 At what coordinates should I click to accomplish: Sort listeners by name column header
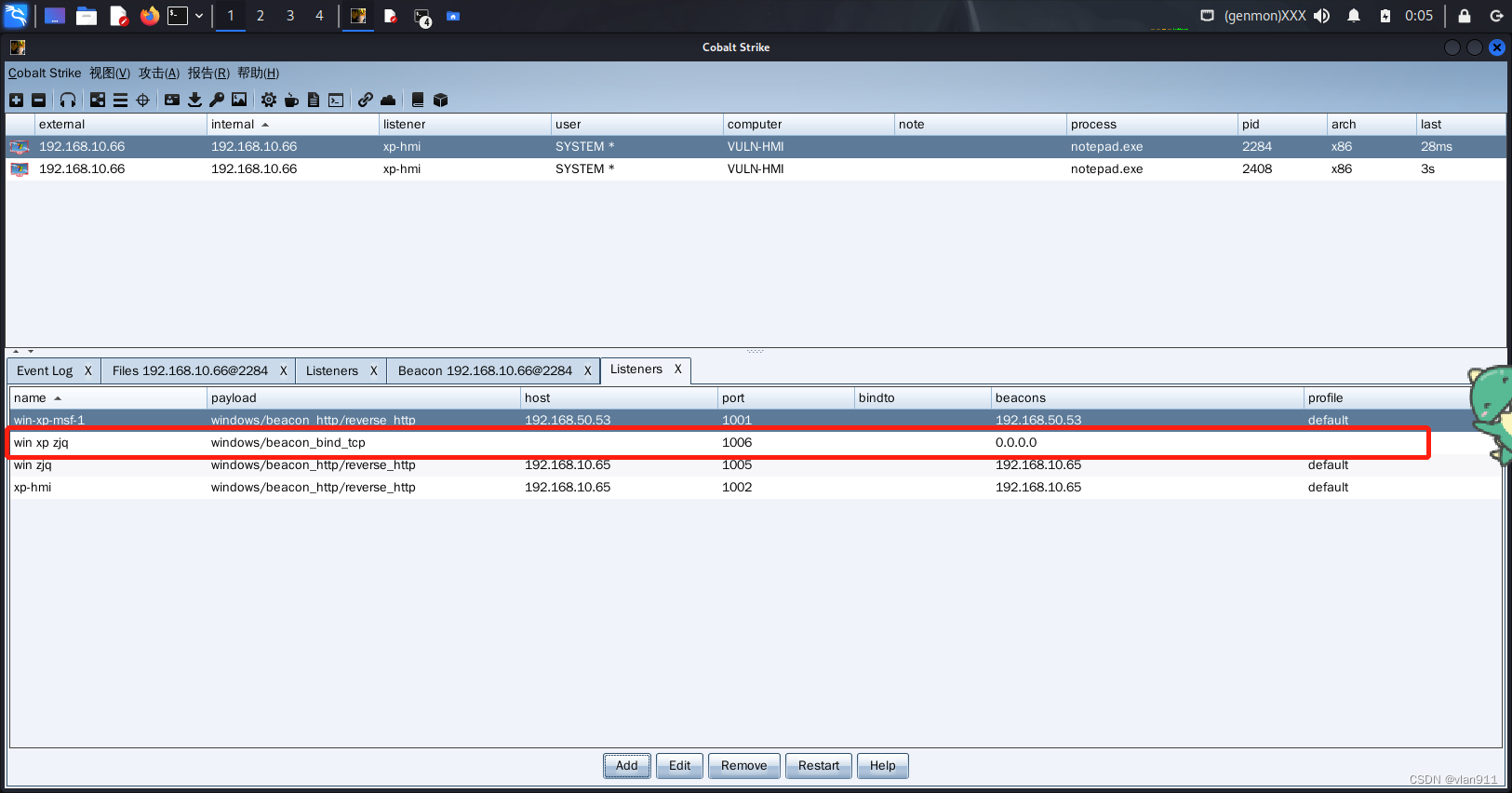click(108, 398)
